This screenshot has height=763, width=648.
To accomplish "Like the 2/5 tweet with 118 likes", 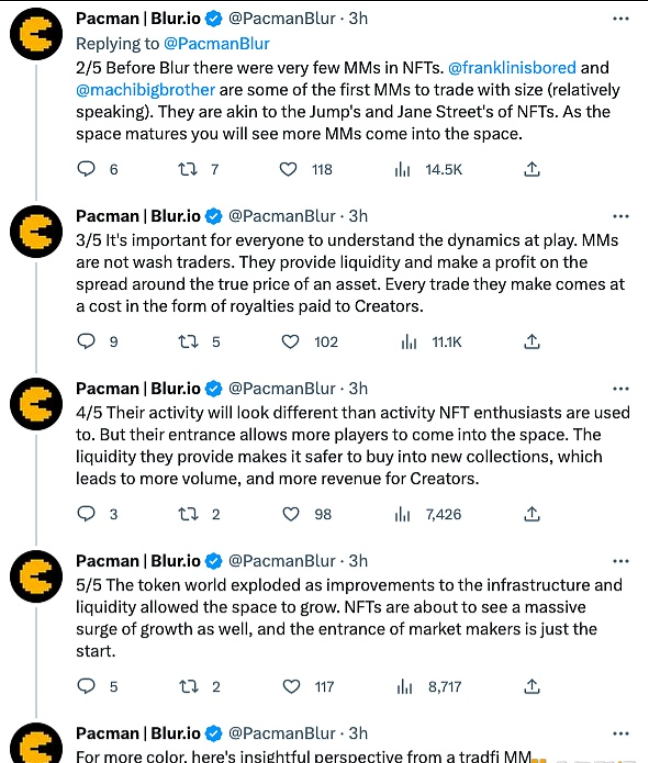I will 289,169.
